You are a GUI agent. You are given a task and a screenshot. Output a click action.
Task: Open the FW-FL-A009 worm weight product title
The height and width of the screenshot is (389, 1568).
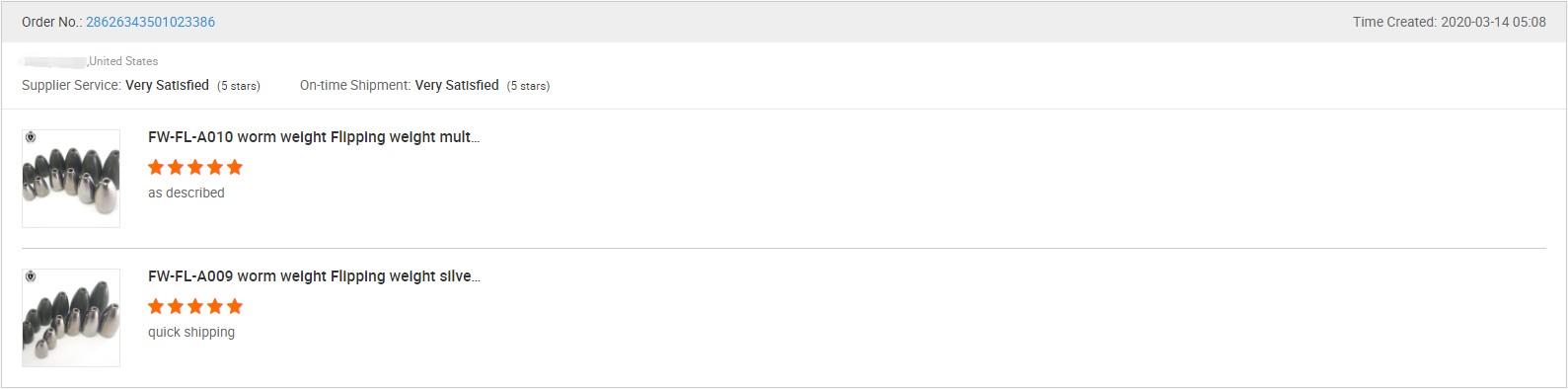point(314,276)
